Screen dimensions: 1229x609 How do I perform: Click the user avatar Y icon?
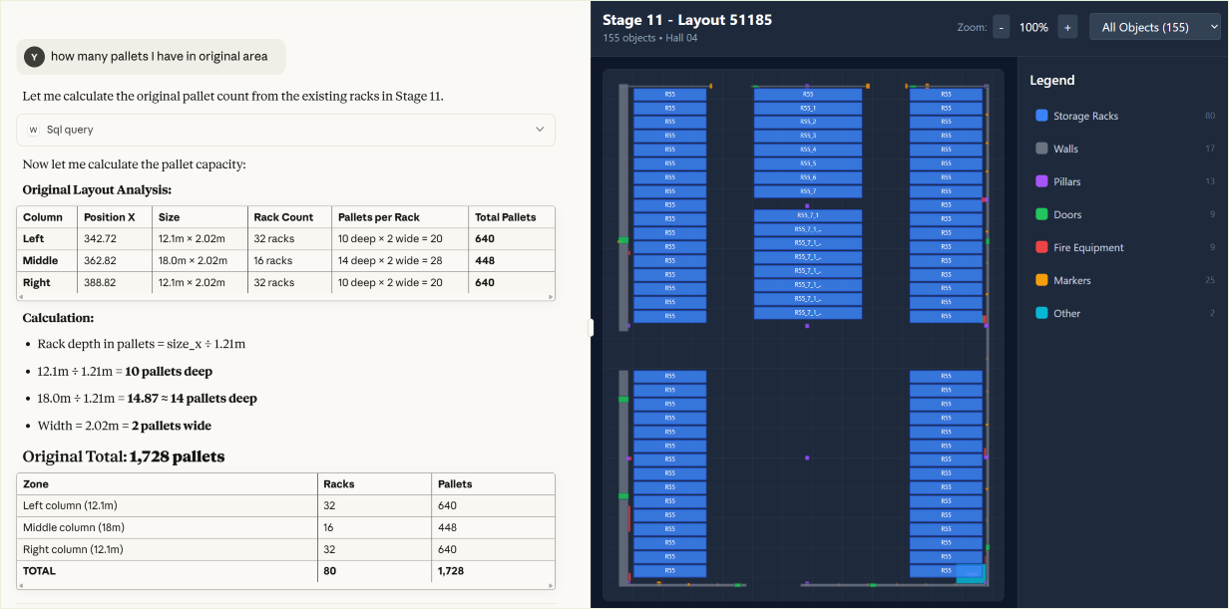[x=34, y=57]
